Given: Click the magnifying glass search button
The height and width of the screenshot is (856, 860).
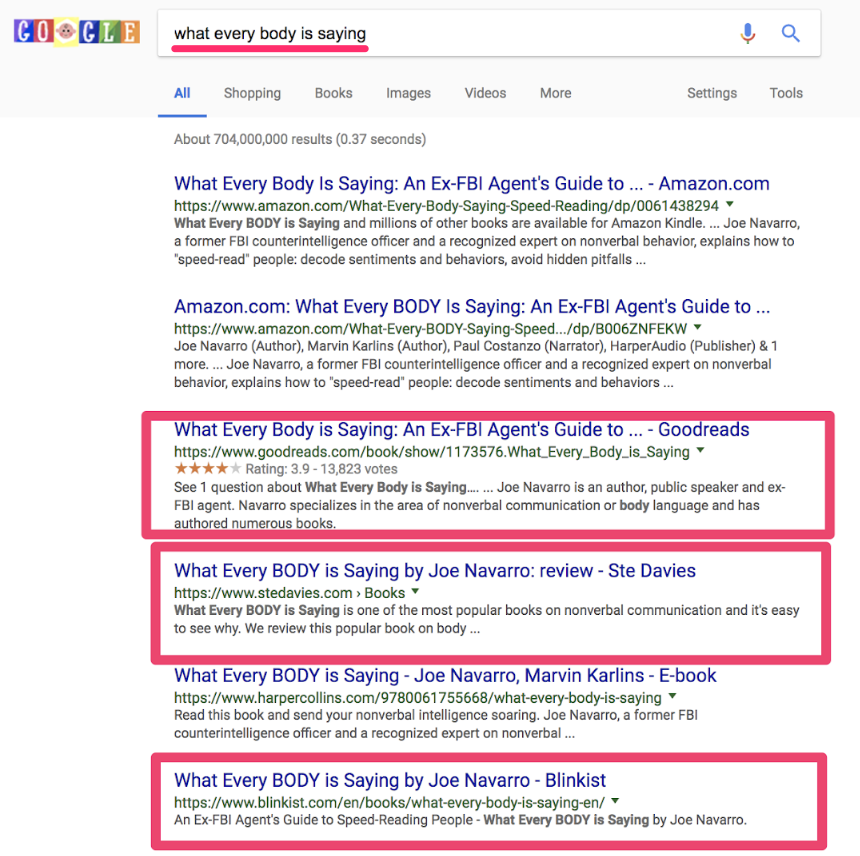Looking at the screenshot, I should (x=790, y=33).
